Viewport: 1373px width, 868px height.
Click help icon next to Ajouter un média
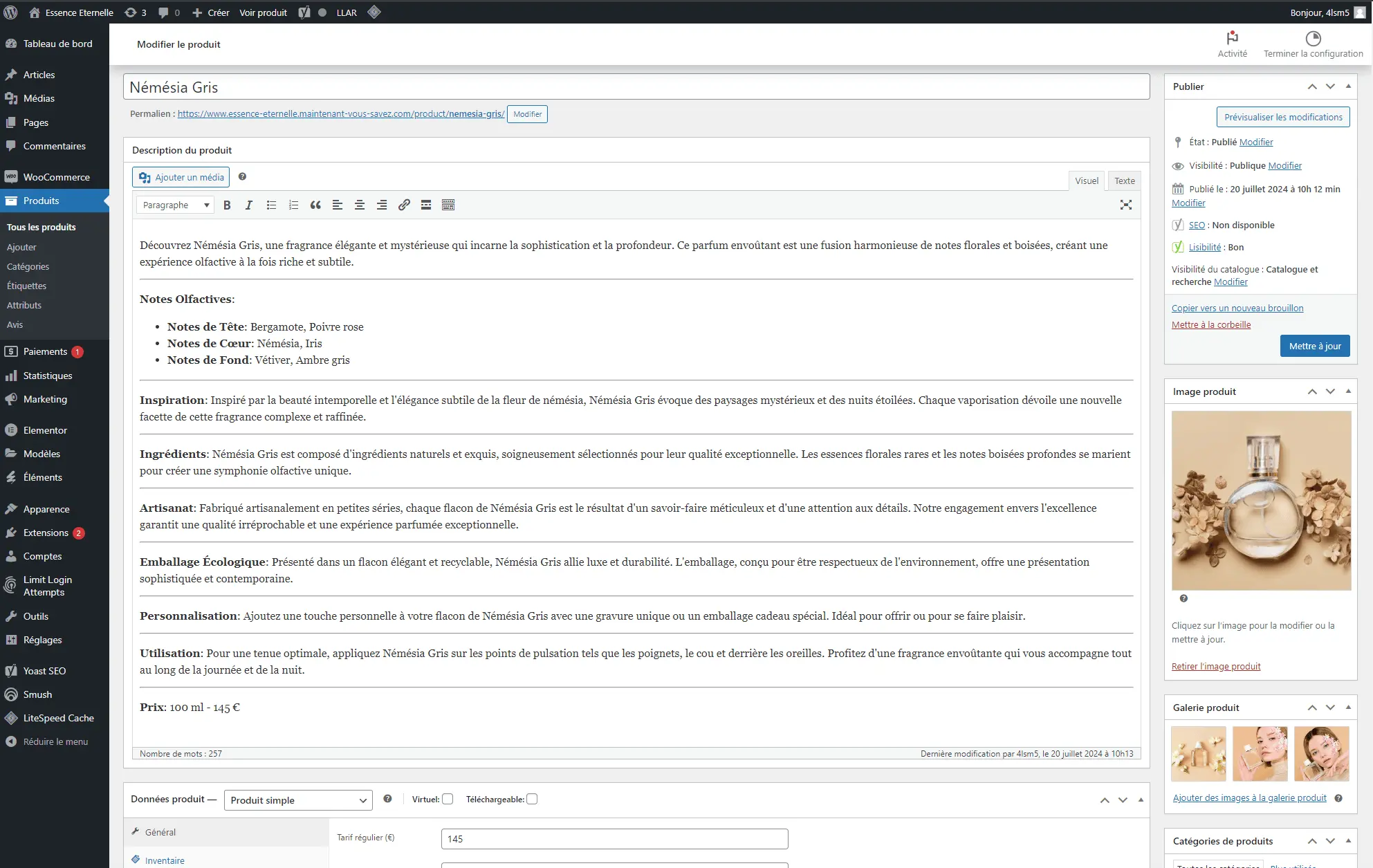(x=242, y=177)
